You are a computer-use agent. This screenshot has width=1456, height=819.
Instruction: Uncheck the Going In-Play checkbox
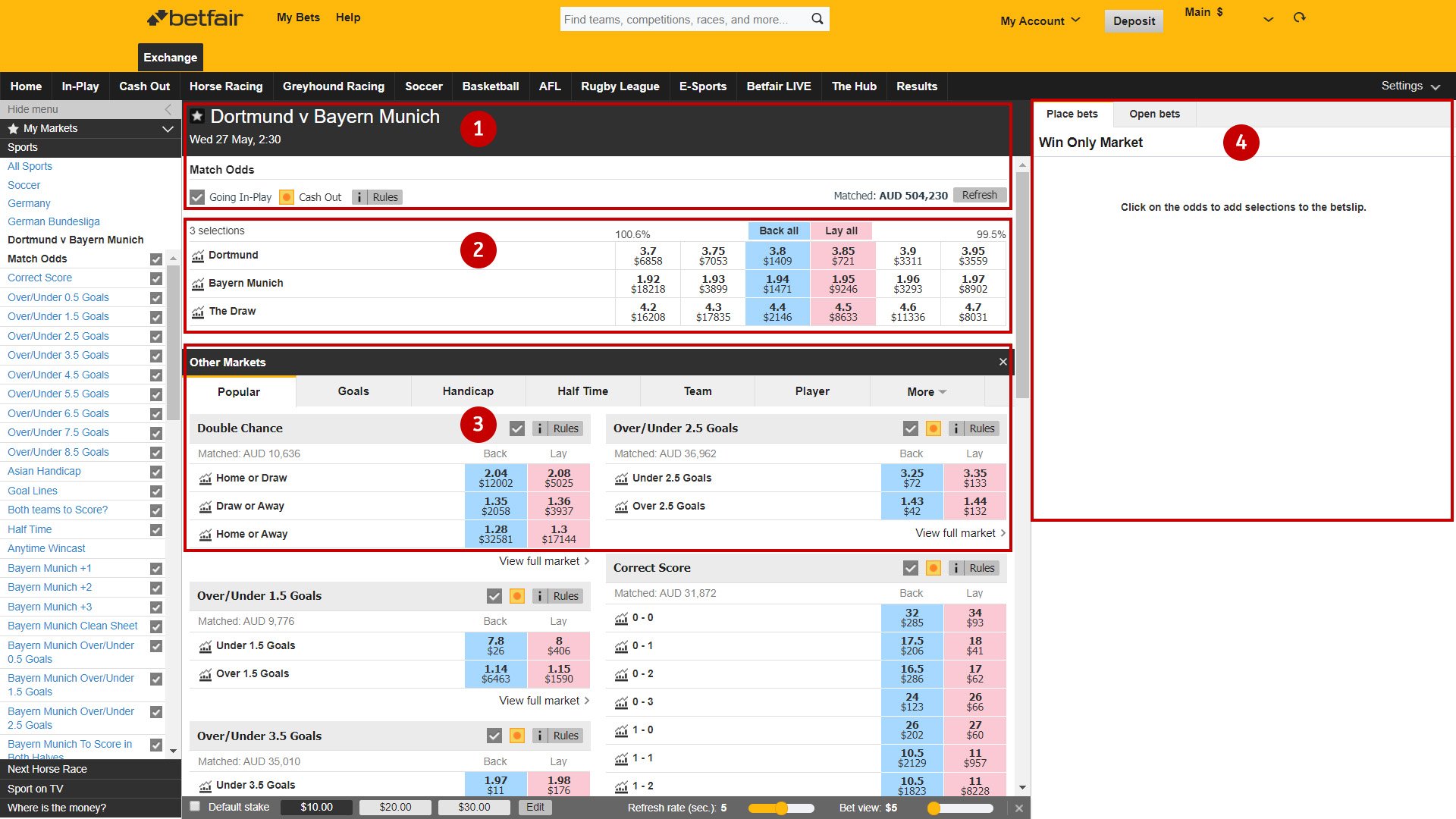196,197
